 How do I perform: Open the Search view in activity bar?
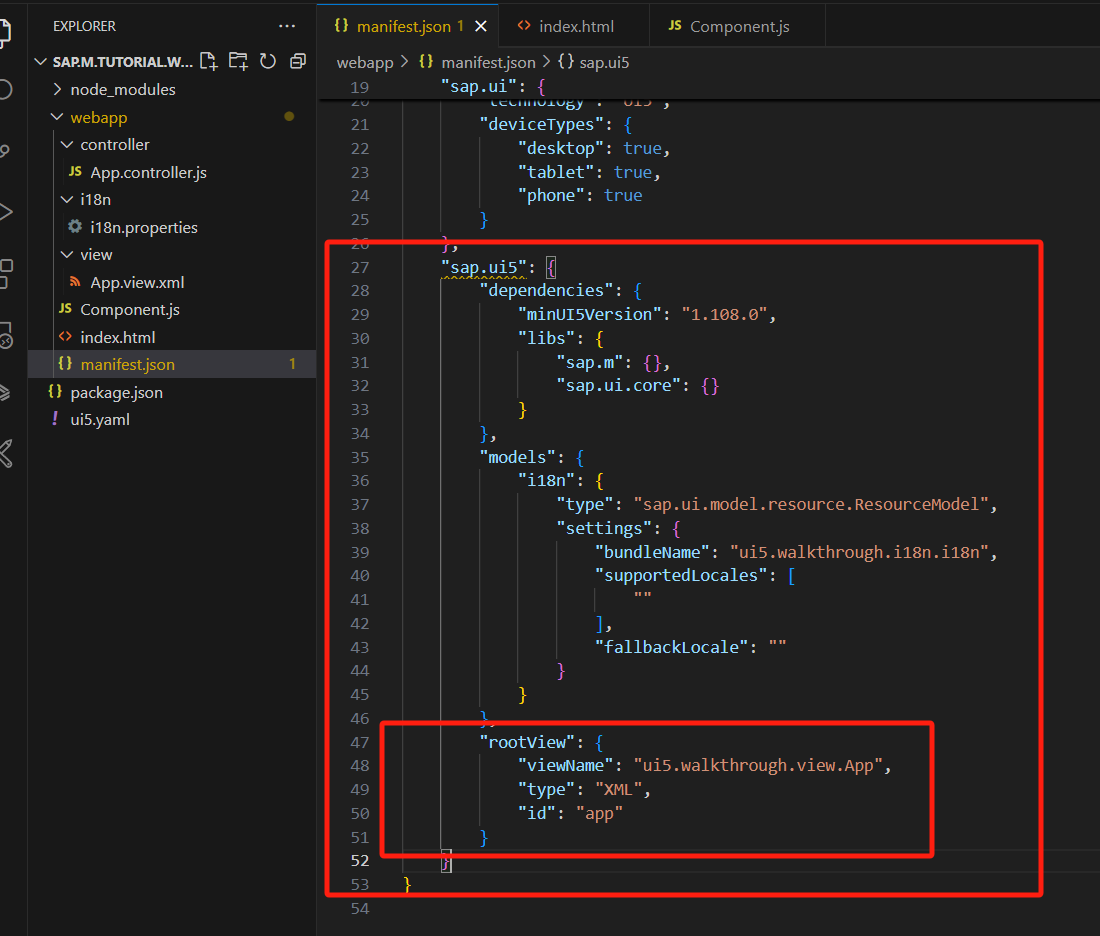6,91
